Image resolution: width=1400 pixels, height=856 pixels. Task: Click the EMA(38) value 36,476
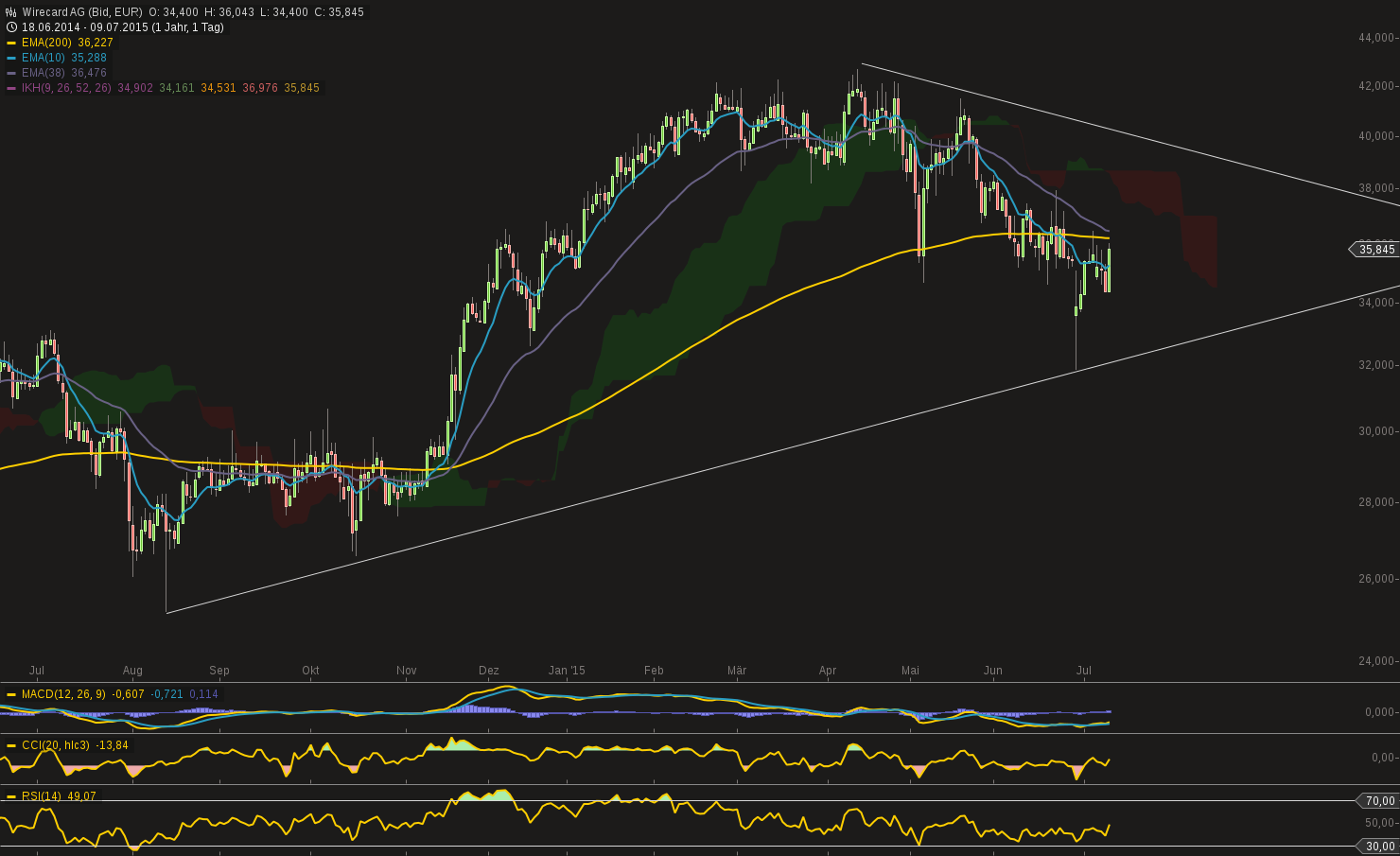tap(89, 73)
